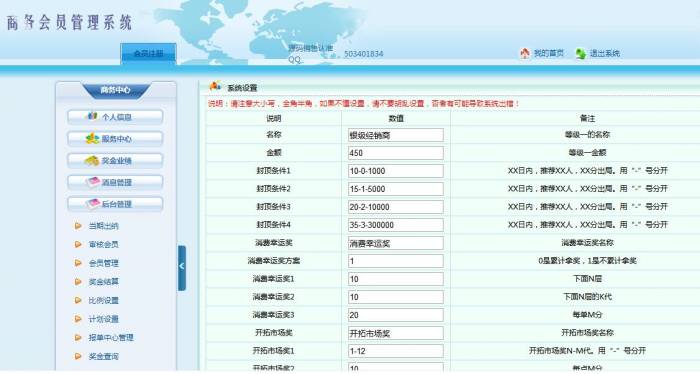
Task: Click 封顶条件3 field with 20-2-10000
Action: (x=396, y=207)
